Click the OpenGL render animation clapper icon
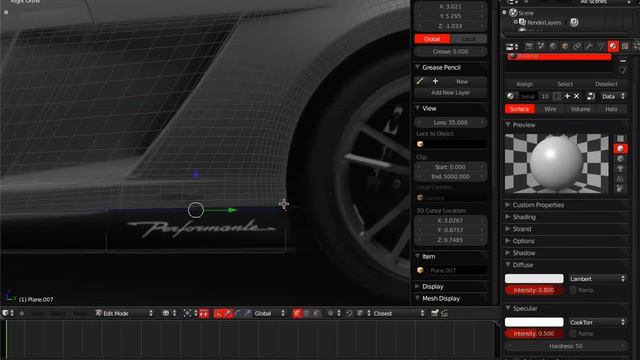The image size is (640, 360). 444,313
